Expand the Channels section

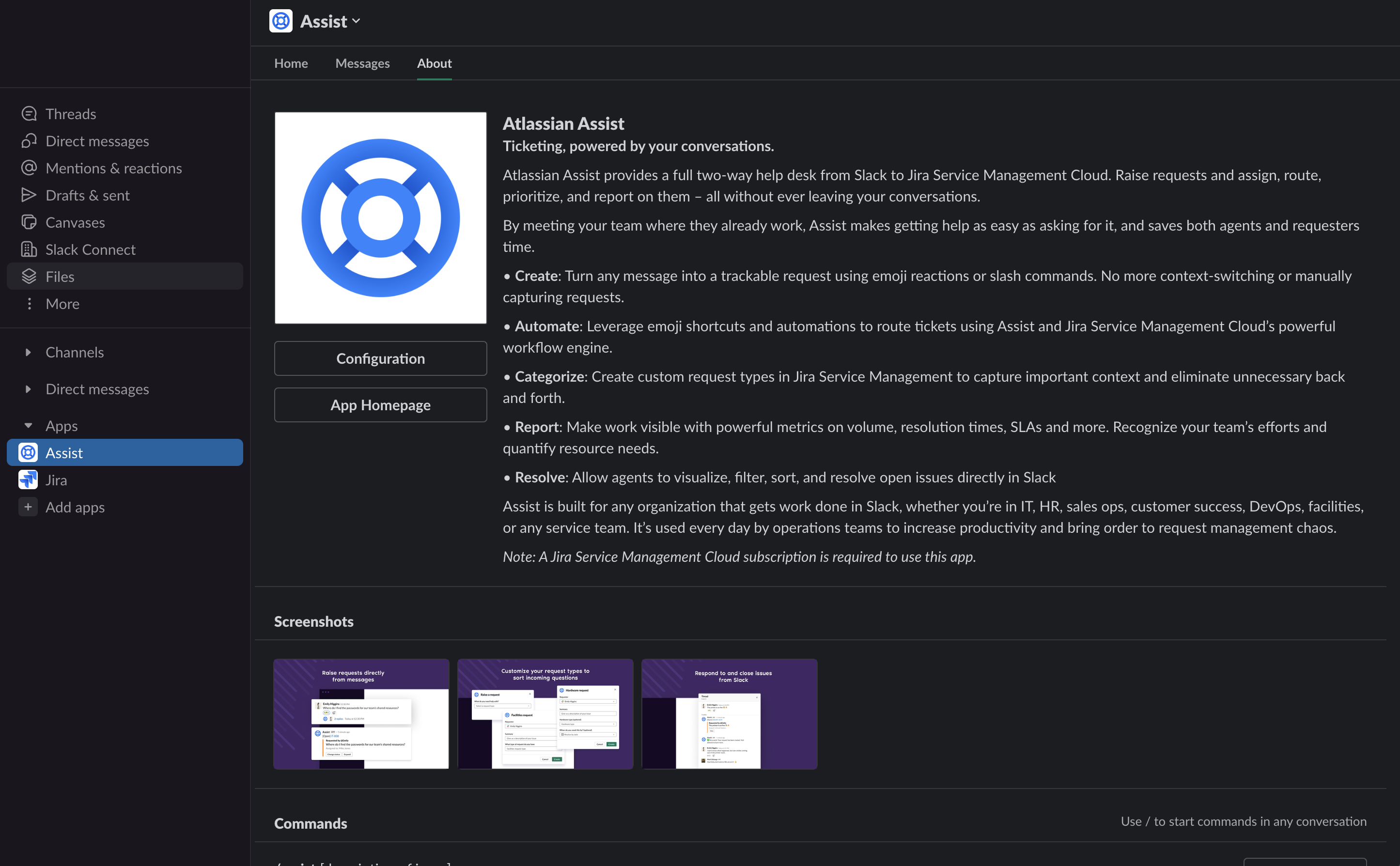[28, 352]
